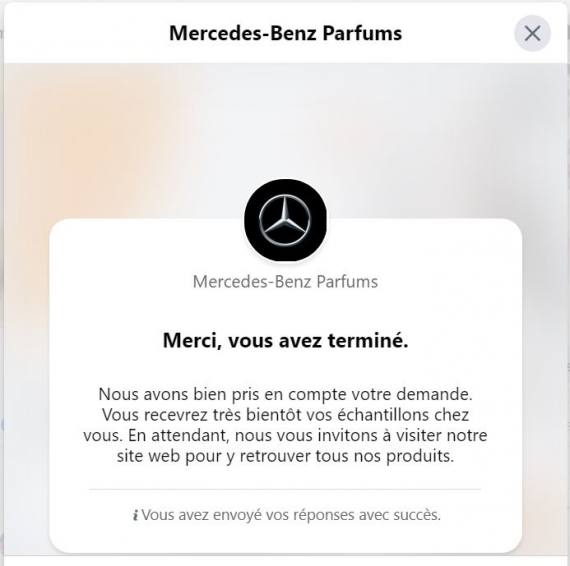
Task: Close the Mercedes-Benz Parfums dialog
Action: 532,33
